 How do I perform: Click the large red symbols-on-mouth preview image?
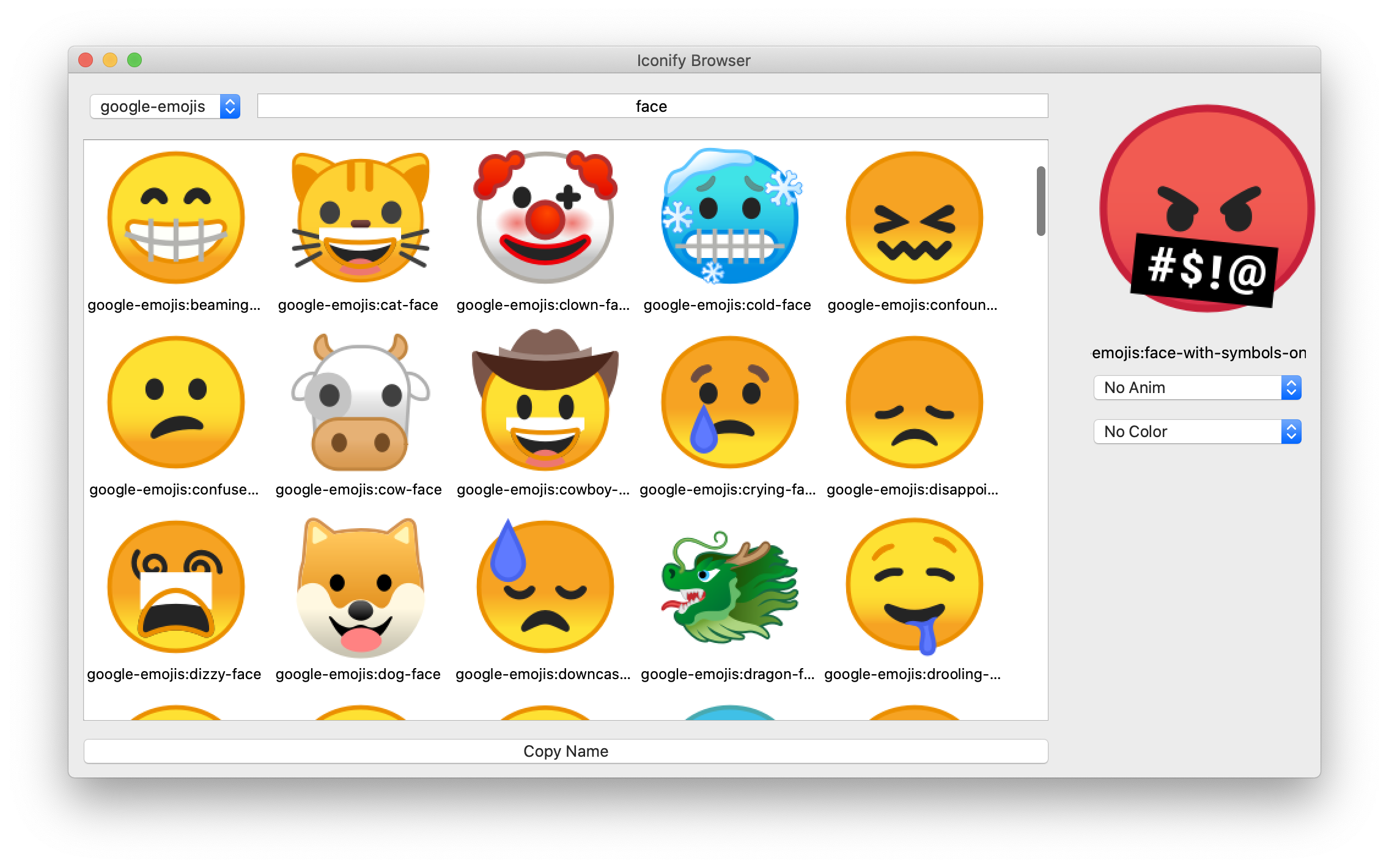(1206, 209)
